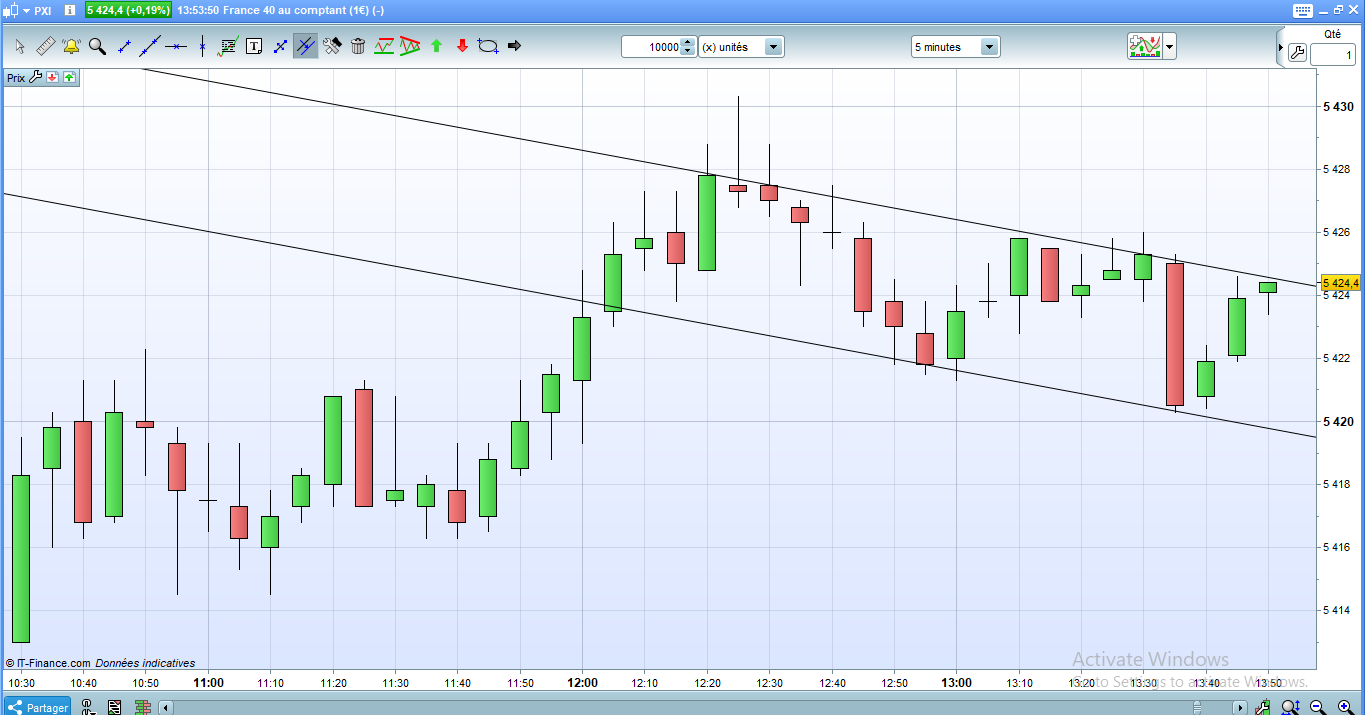Screen dimensions: 1365x715
Task: Select the triangle pattern drawing tool
Action: pos(410,46)
